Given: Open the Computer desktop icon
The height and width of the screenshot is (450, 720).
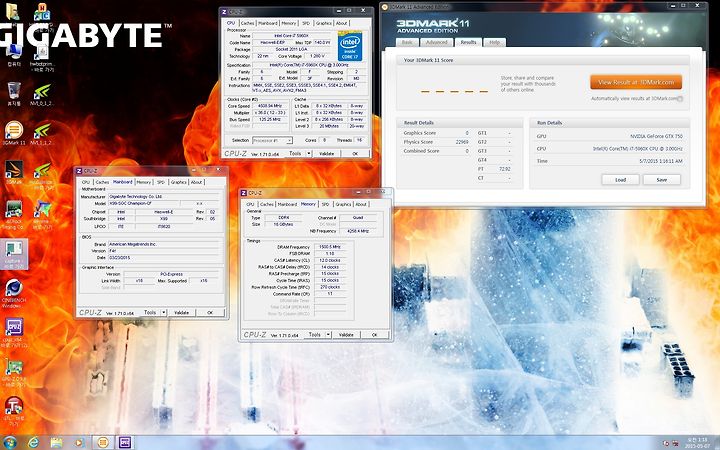Looking at the screenshot, I should tap(14, 55).
